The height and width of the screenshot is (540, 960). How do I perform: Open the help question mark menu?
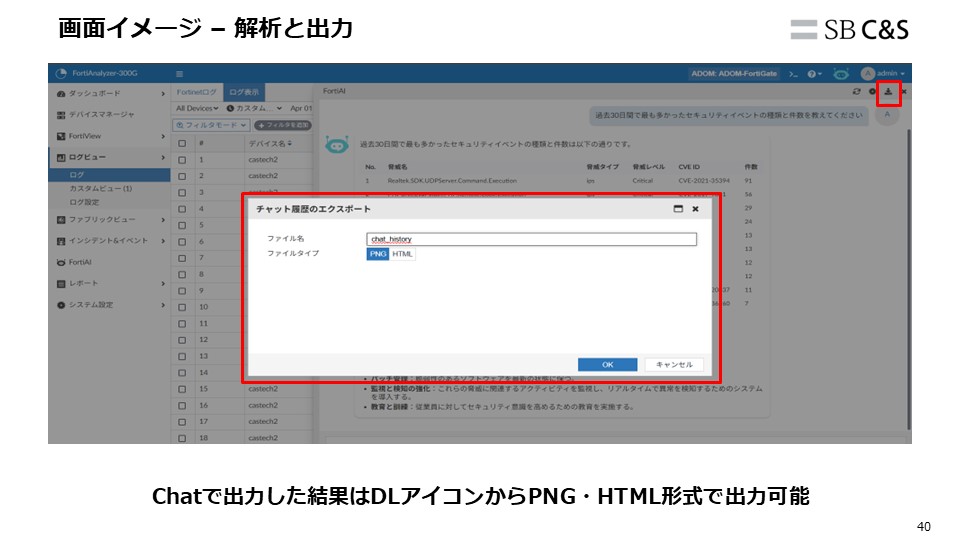pos(814,74)
